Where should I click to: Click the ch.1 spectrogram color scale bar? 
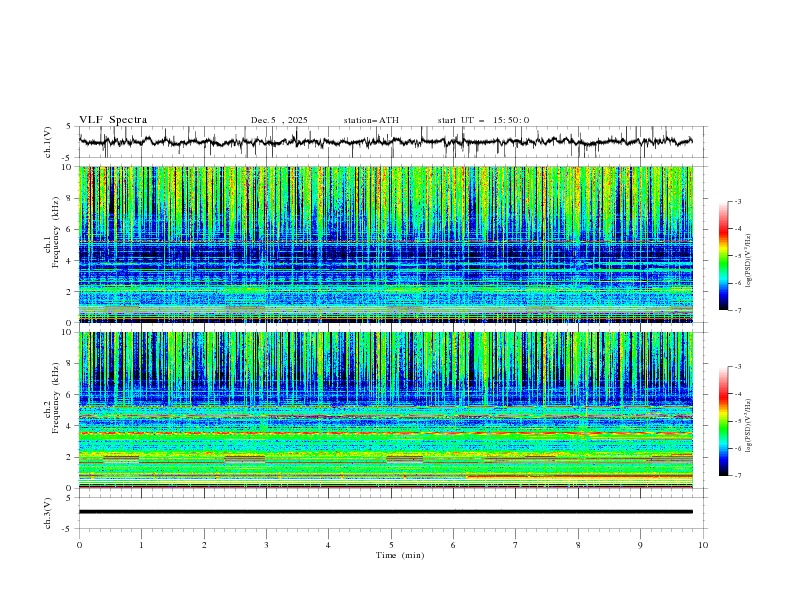tap(723, 255)
